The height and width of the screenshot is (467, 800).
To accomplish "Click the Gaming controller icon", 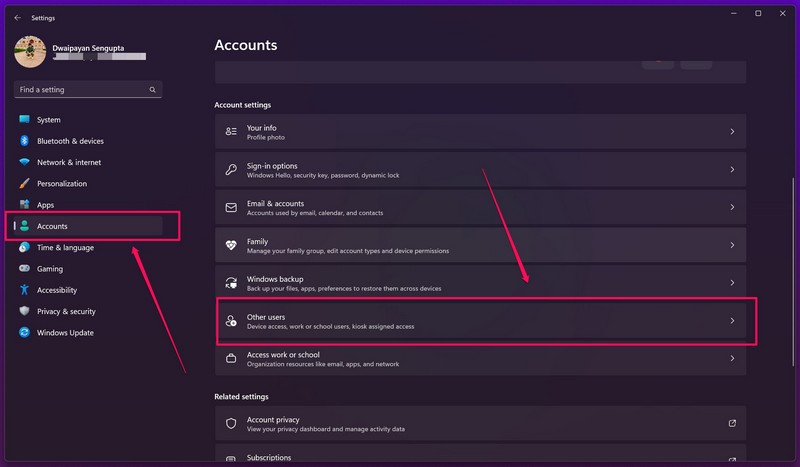I will pos(24,269).
